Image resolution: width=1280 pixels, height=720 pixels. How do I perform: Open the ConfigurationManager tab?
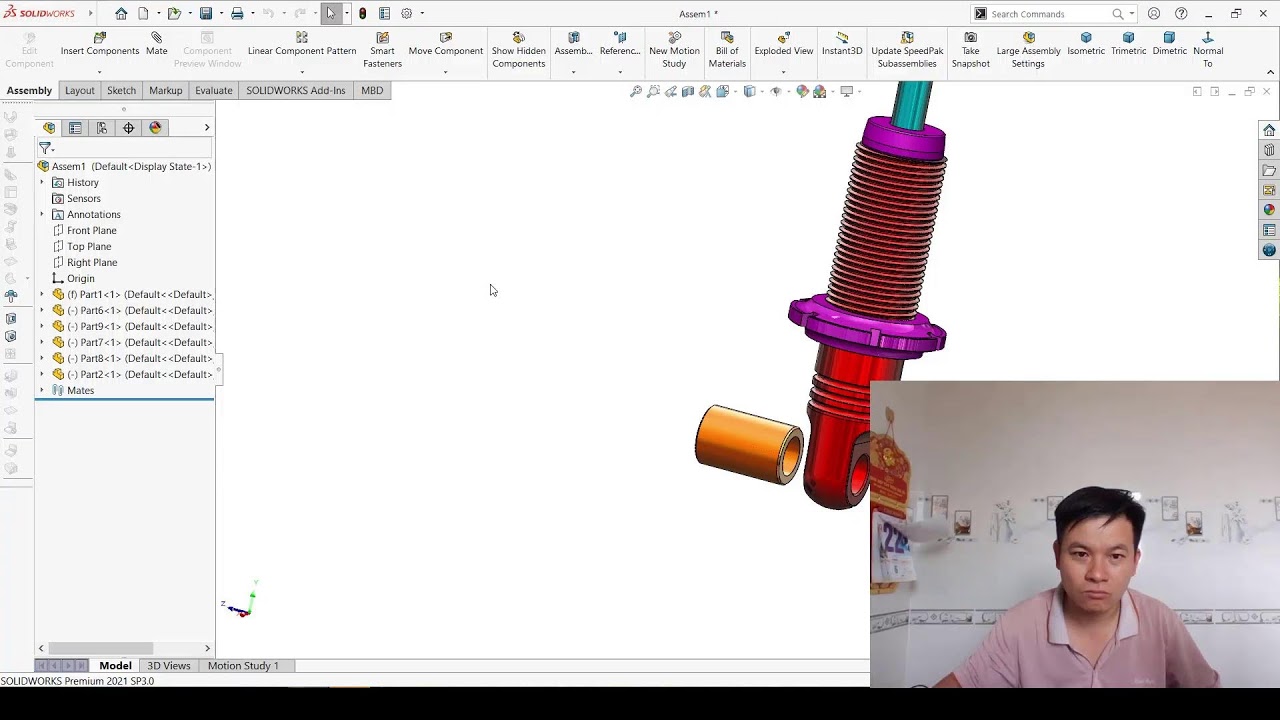point(102,128)
